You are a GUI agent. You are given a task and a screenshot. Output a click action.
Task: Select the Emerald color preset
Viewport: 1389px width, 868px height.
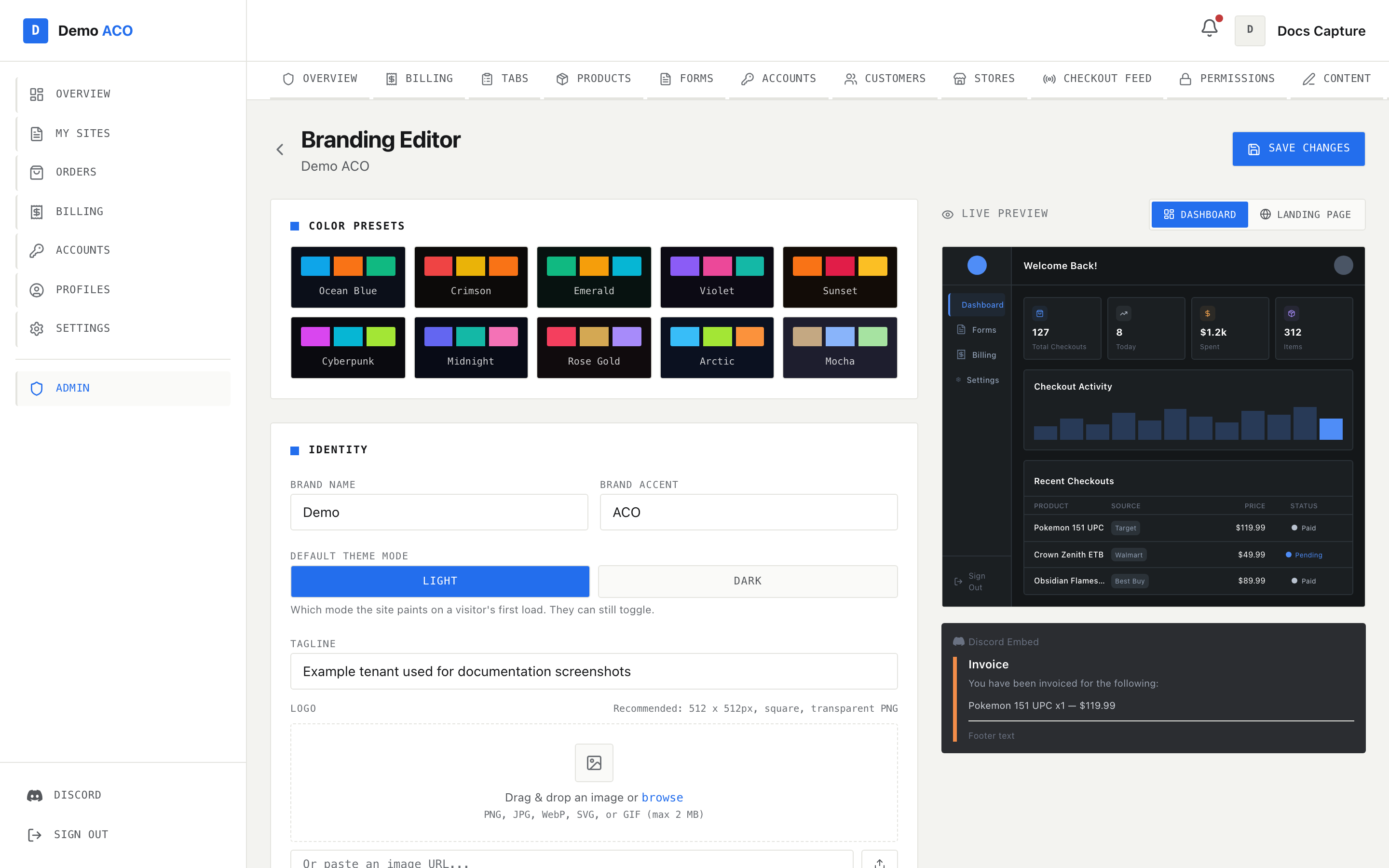tap(594, 277)
